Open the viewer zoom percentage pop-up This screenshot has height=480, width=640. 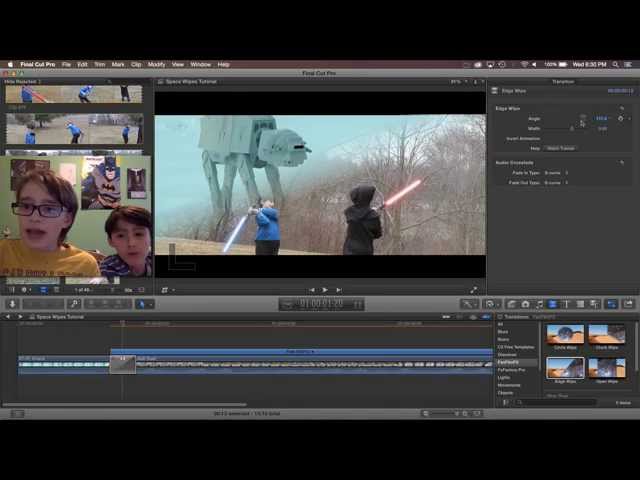click(x=458, y=82)
